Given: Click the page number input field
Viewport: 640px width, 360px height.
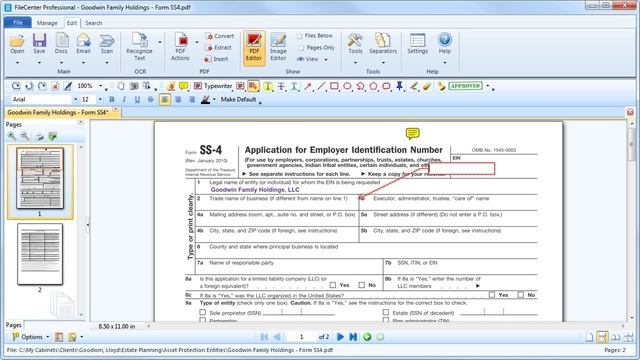Looking at the screenshot, I should pyautogui.click(x=301, y=337).
